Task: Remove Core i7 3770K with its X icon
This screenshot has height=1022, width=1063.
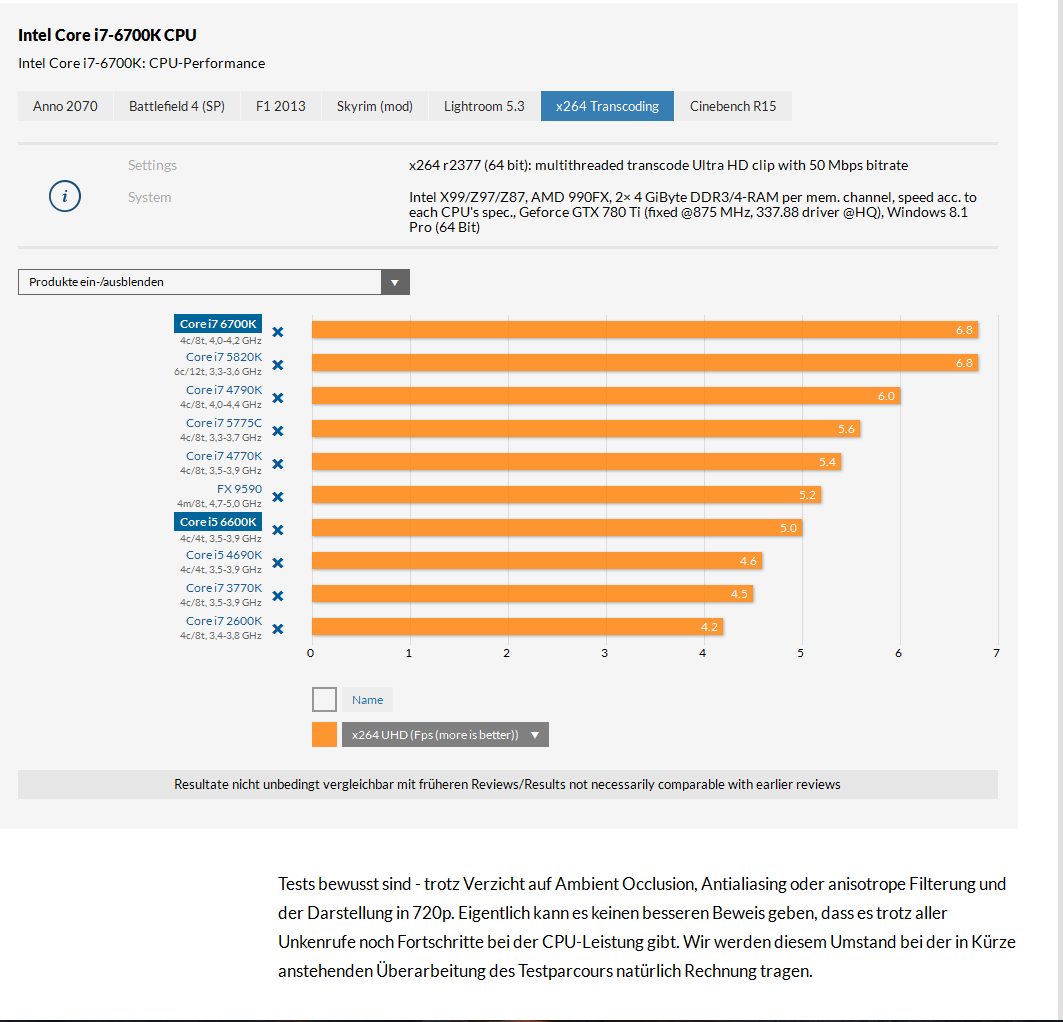Action: [x=278, y=596]
